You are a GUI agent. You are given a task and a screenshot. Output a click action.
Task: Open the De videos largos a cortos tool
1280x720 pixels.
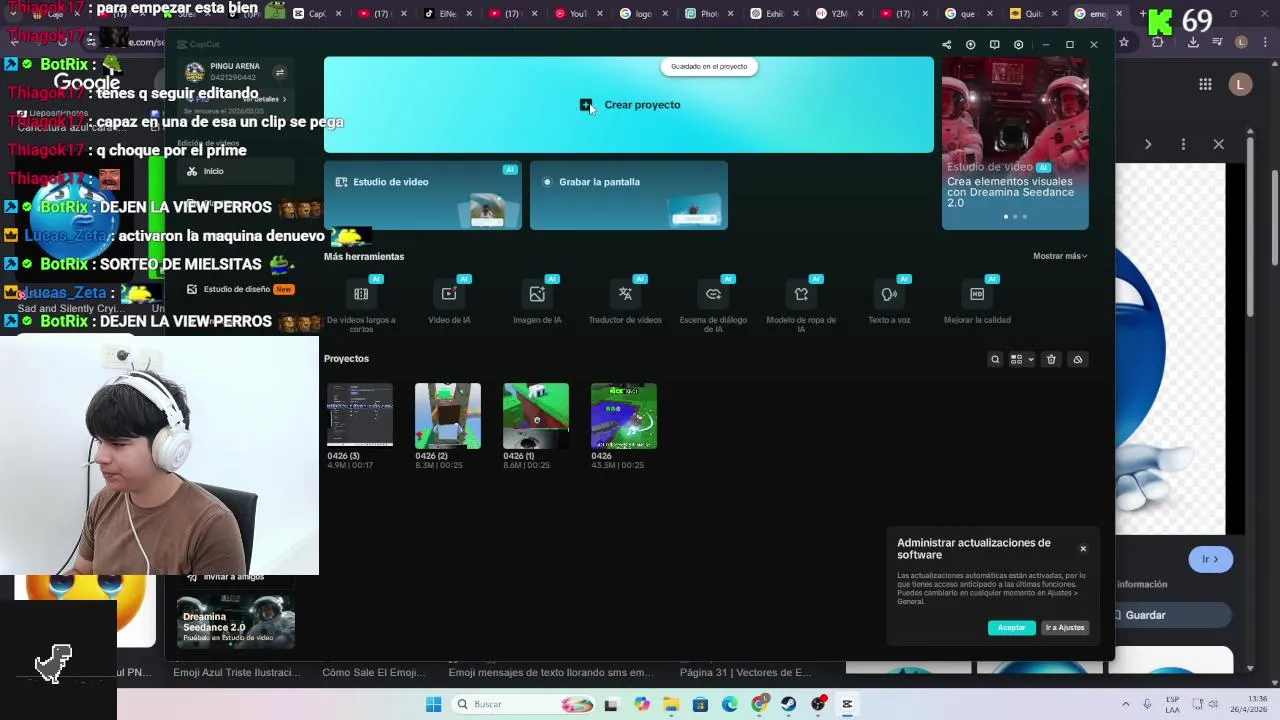tap(361, 304)
